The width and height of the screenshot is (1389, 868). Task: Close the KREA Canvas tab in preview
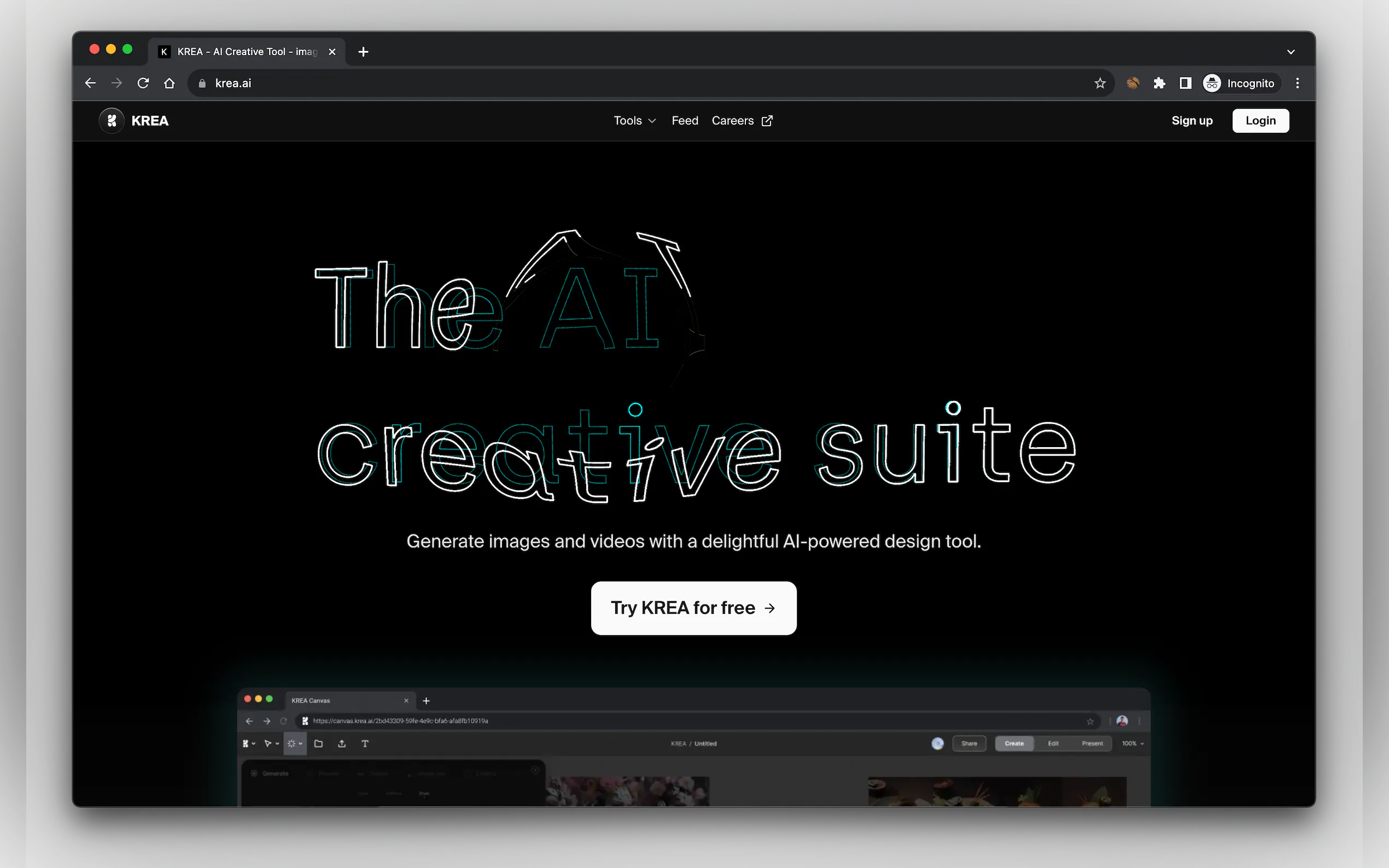(406, 700)
